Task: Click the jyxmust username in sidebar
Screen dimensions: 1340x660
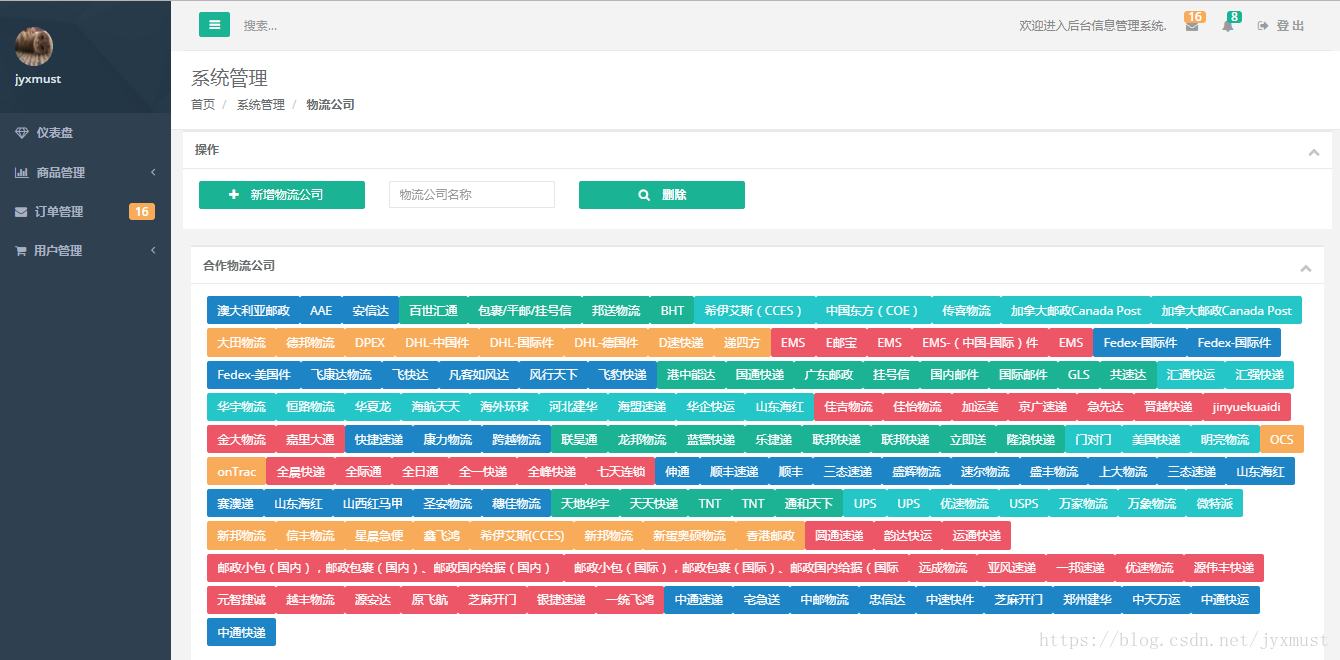Action: click(38, 79)
